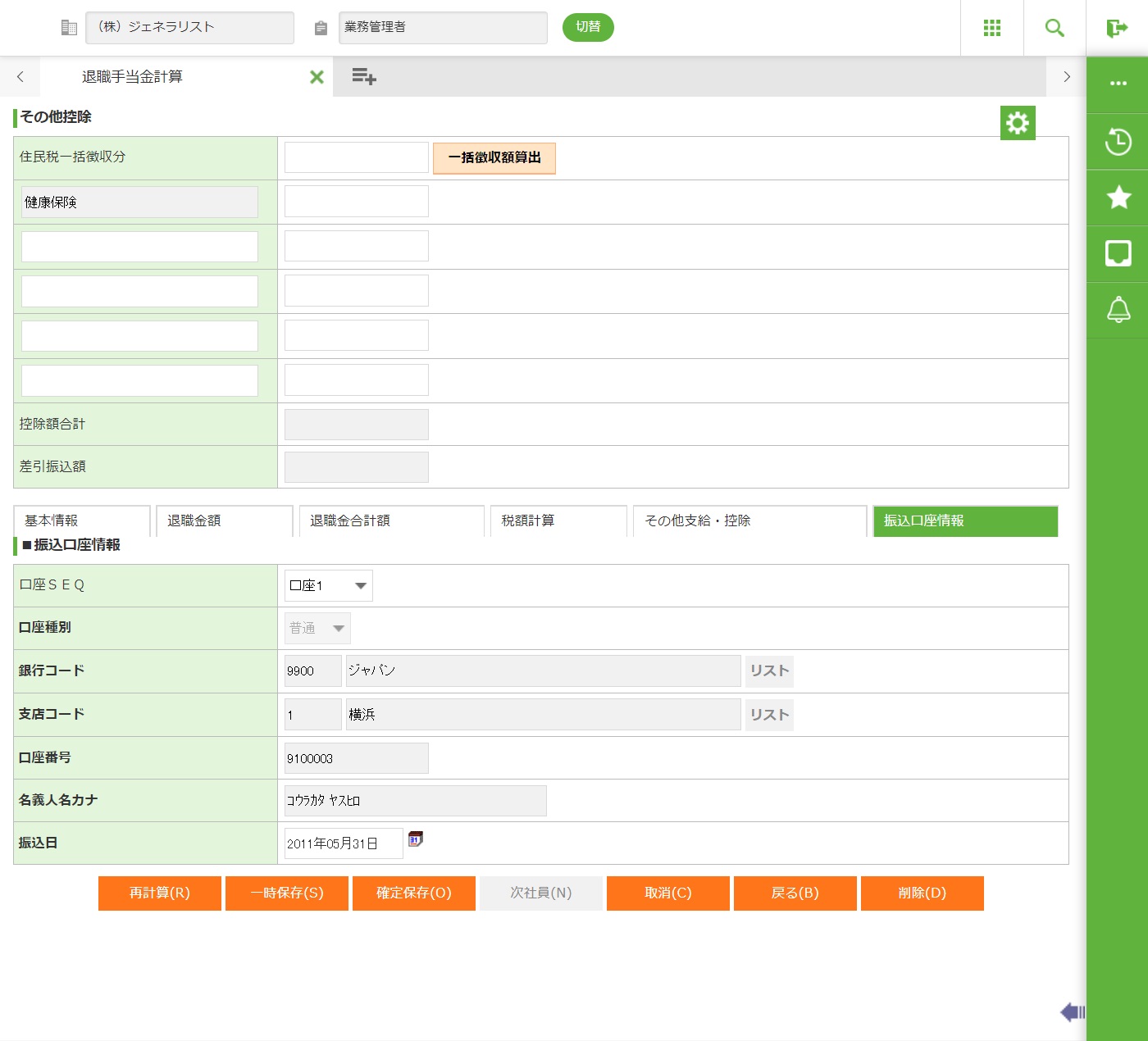
Task: Open calendar picker beside 振込日 date
Action: (x=416, y=839)
